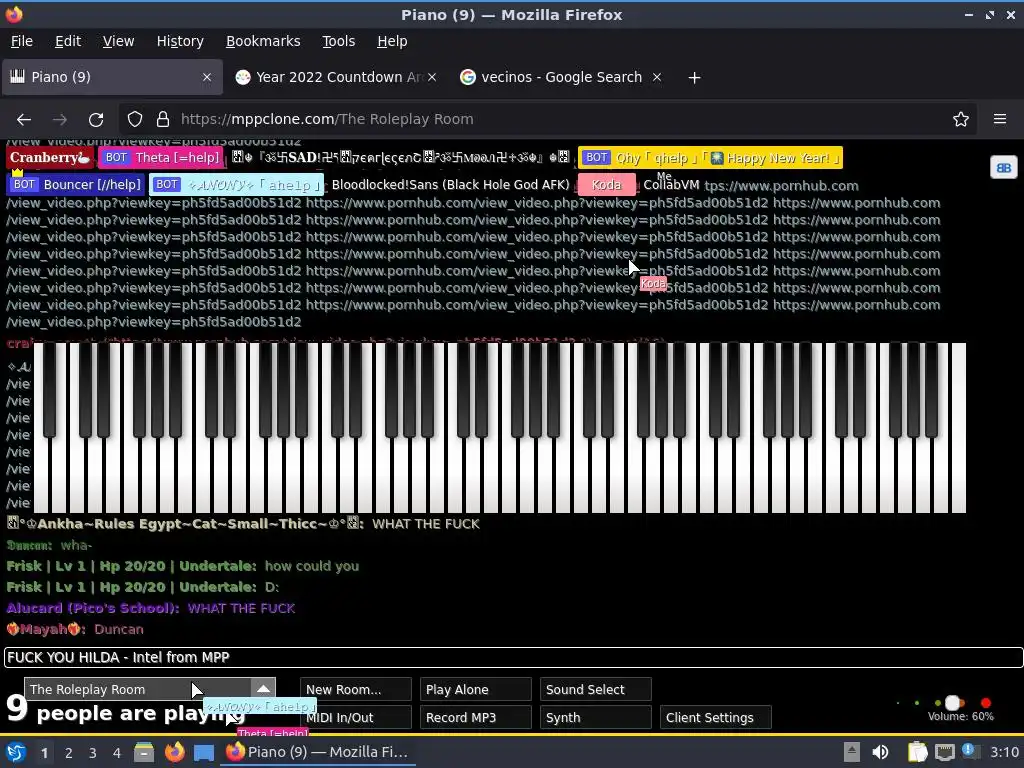1024x768 pixels.
Task: Switch to vecinos Google Search tab
Action: pos(561,77)
